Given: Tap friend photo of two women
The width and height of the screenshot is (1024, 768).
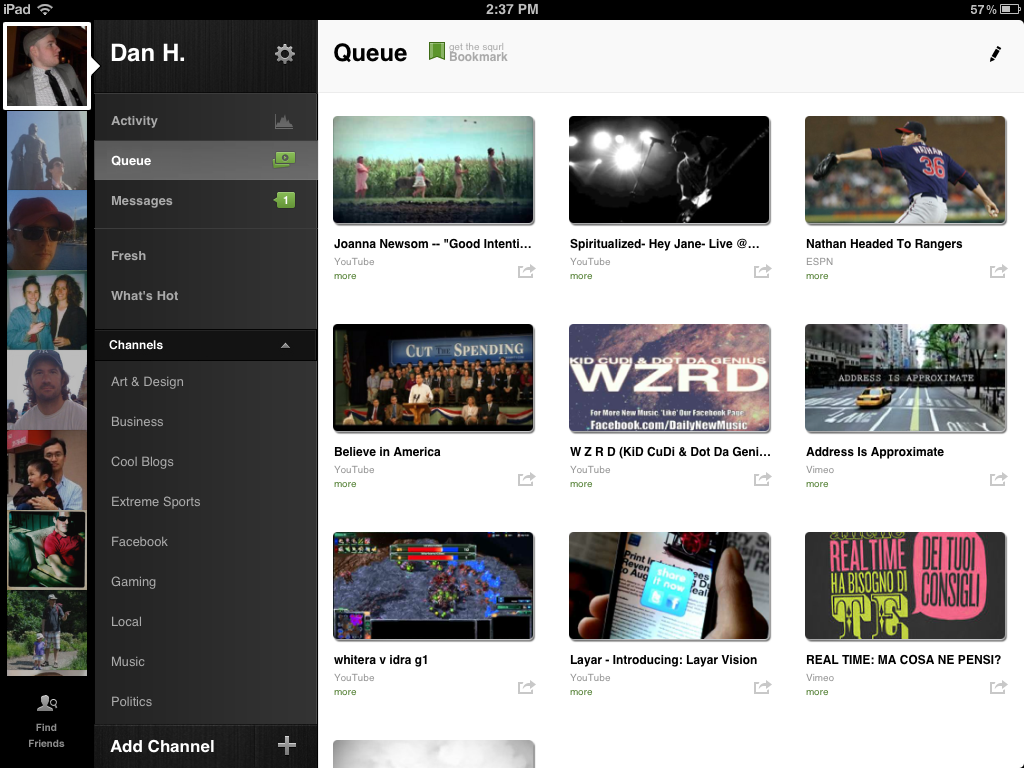Looking at the screenshot, I should click(46, 310).
